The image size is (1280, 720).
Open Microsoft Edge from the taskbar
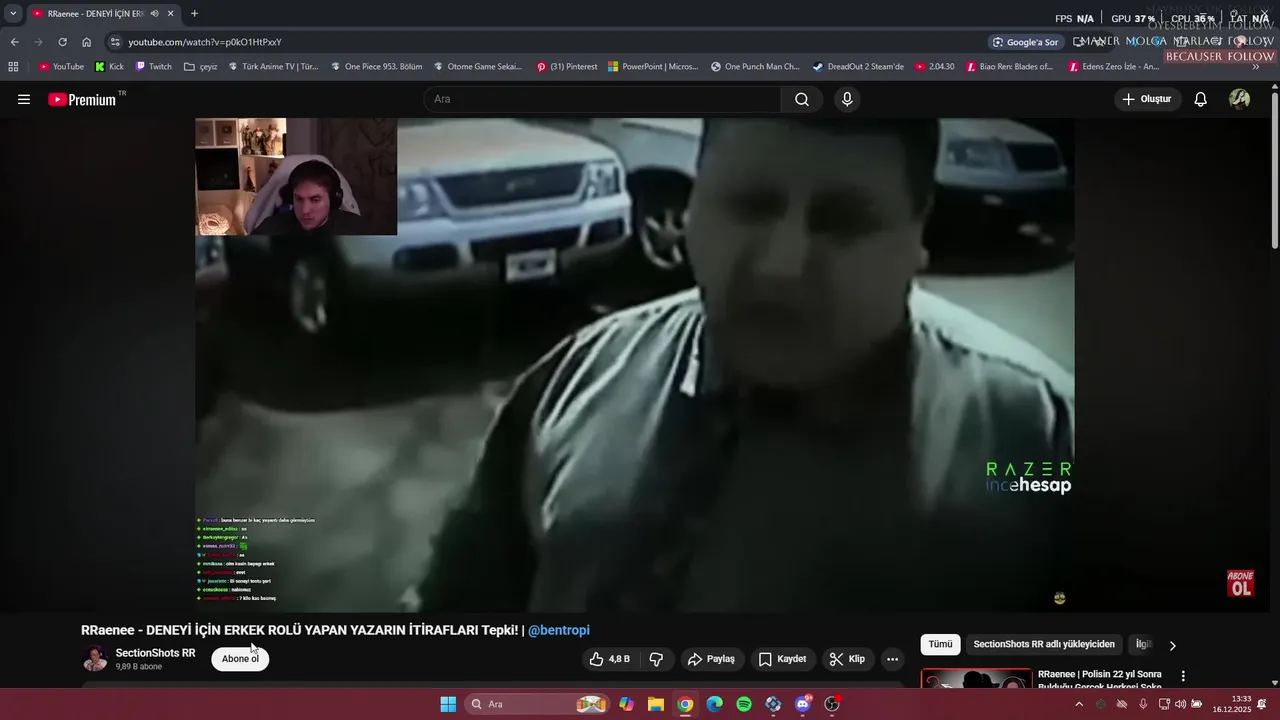[714, 704]
